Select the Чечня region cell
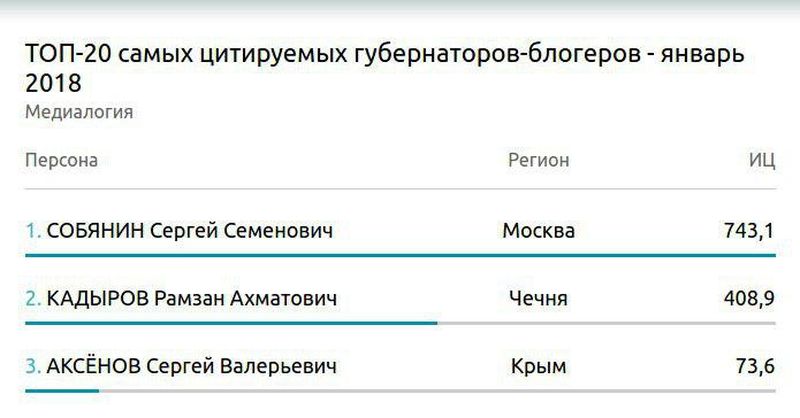 pyautogui.click(x=538, y=298)
